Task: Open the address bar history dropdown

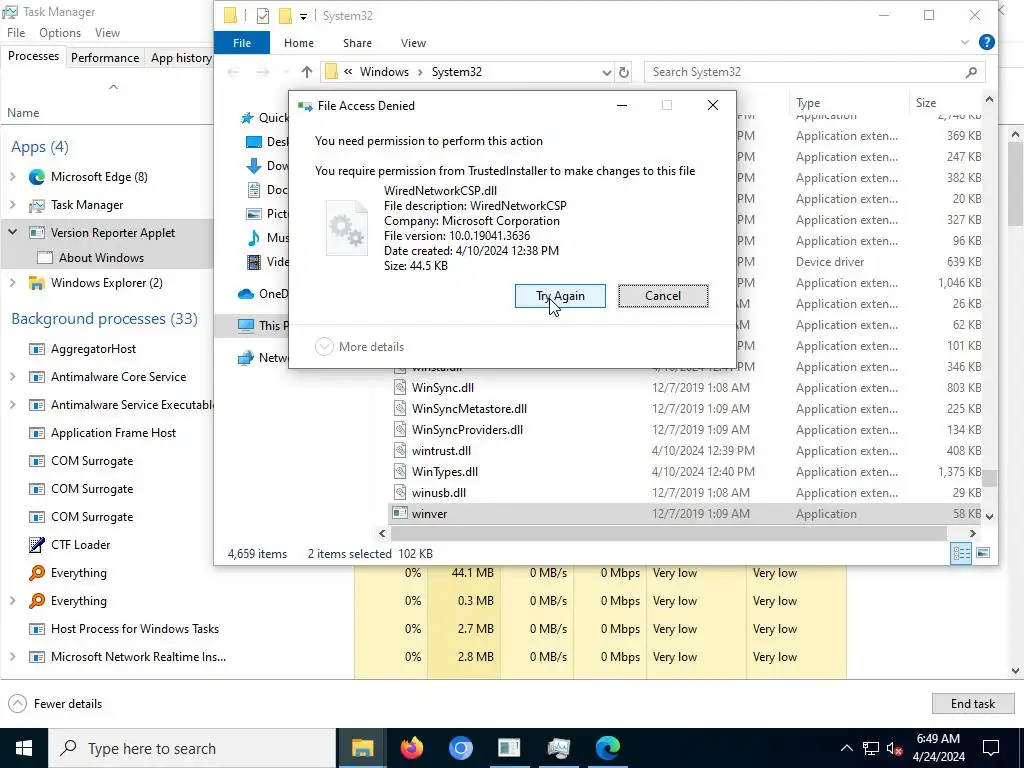Action: coord(606,72)
